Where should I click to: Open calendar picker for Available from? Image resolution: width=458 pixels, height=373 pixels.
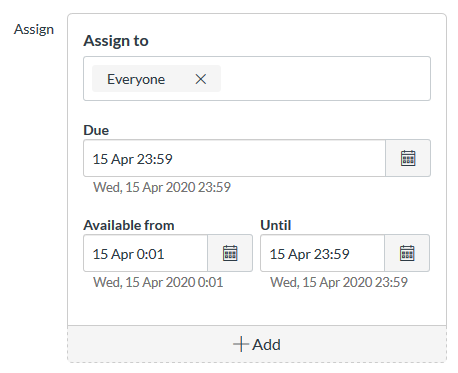[230, 253]
